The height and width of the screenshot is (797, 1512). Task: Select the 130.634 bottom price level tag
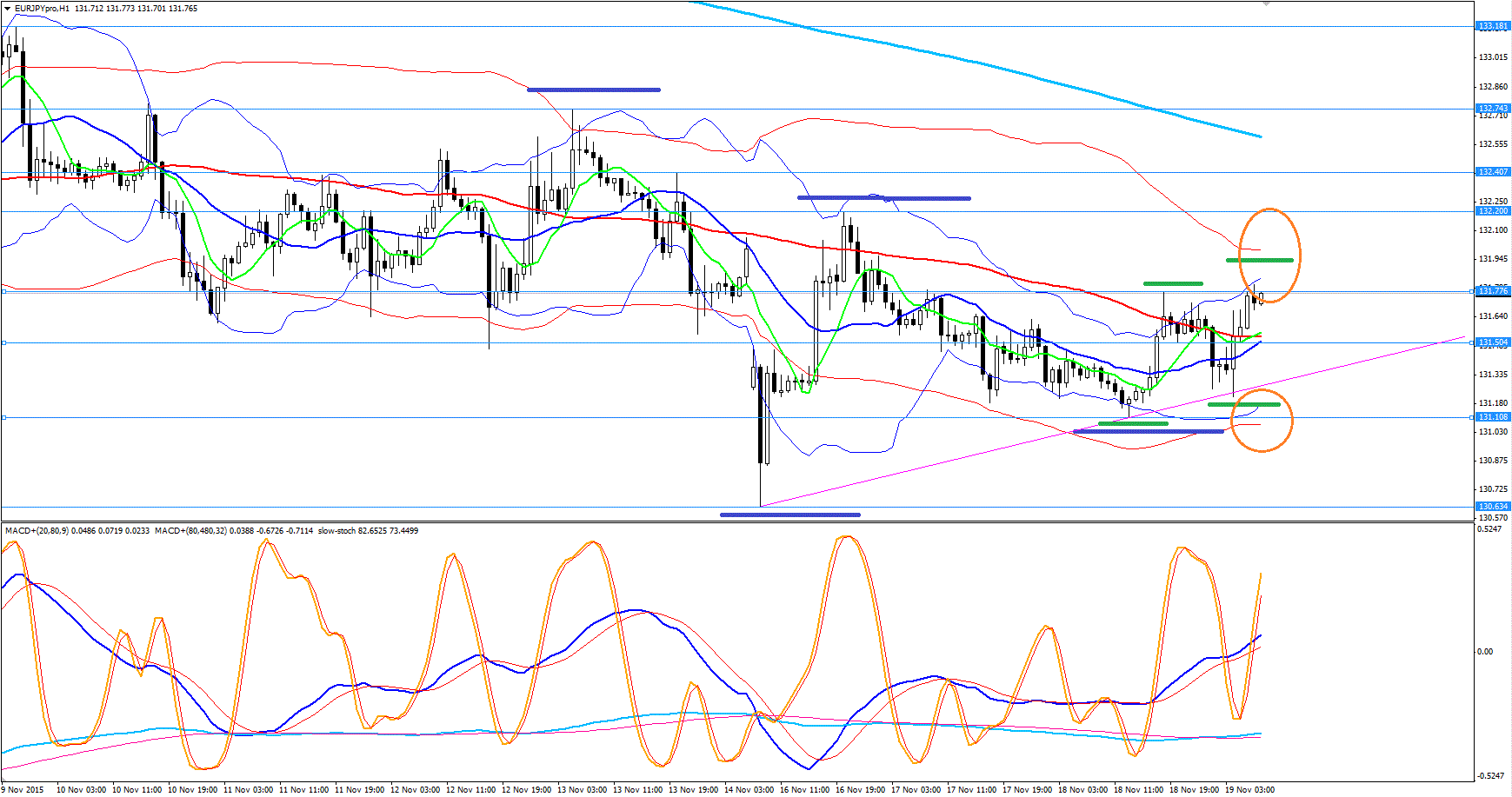1493,507
